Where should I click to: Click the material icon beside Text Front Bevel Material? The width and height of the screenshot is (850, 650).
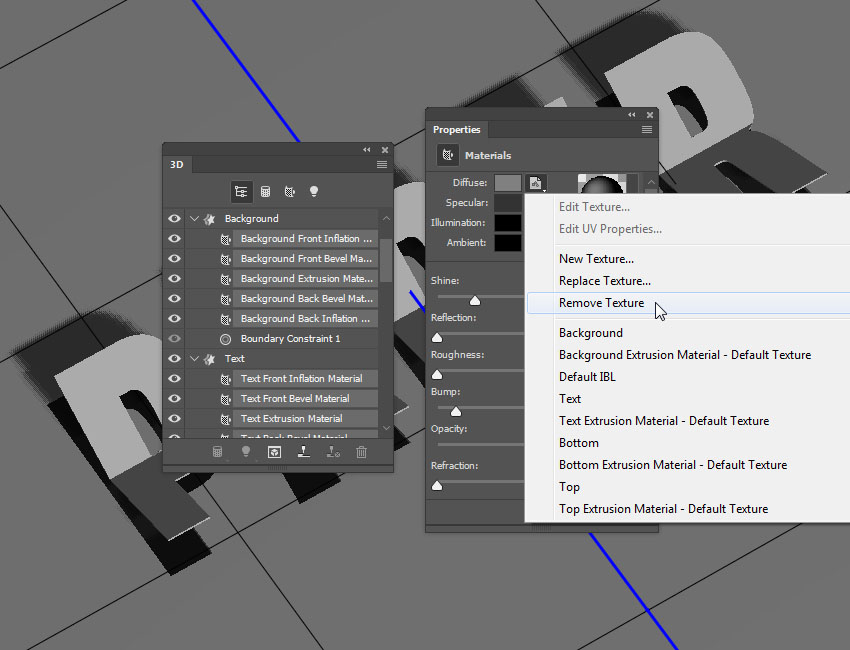click(x=226, y=399)
